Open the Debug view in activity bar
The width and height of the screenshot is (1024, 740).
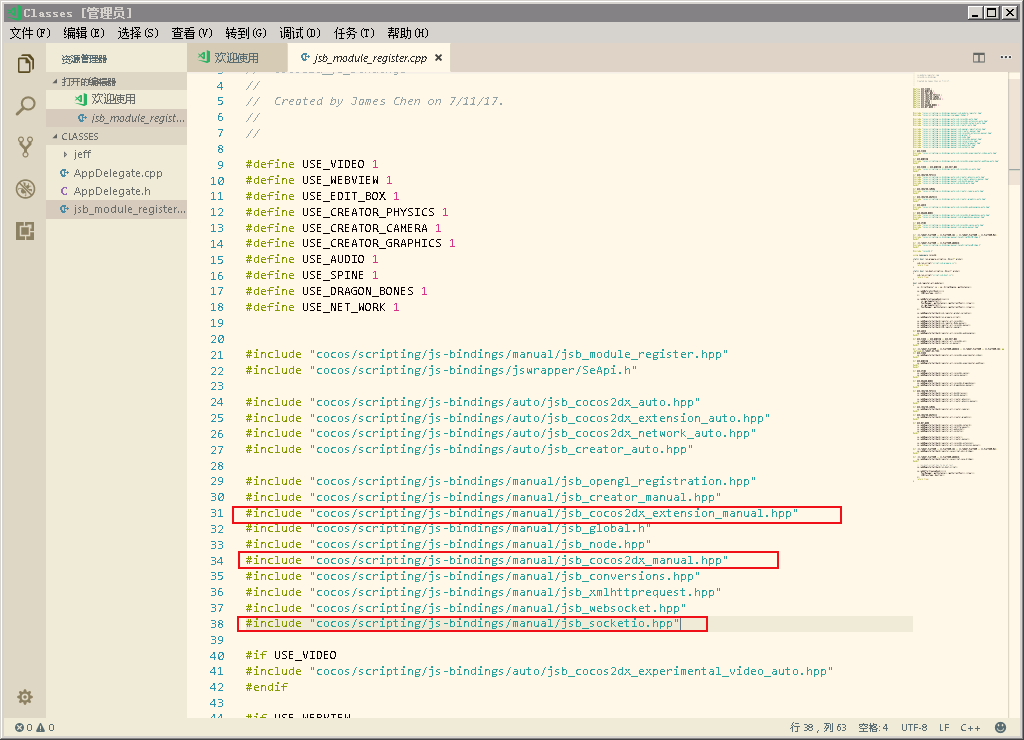coord(25,189)
